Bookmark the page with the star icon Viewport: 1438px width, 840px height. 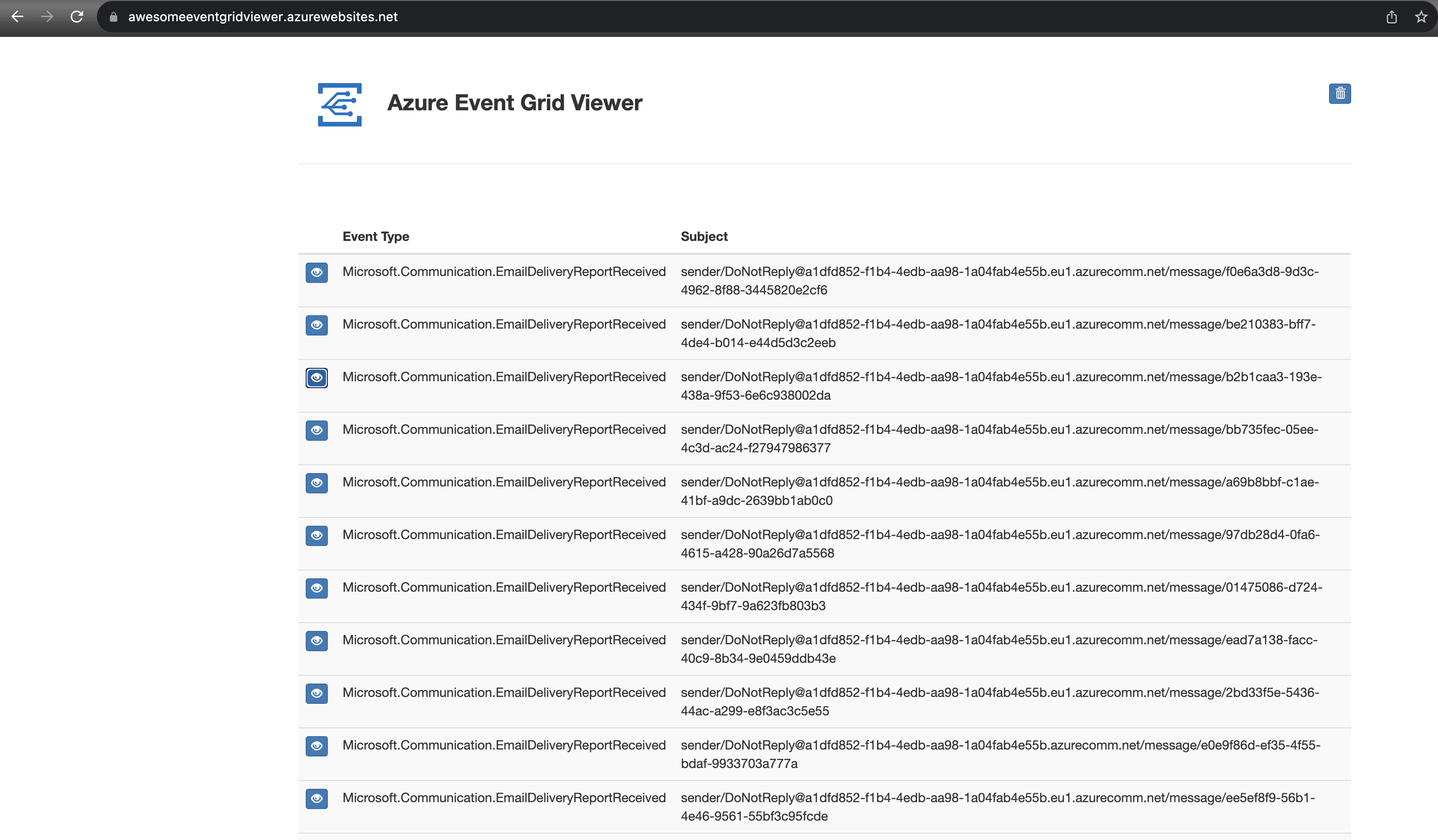1421,17
